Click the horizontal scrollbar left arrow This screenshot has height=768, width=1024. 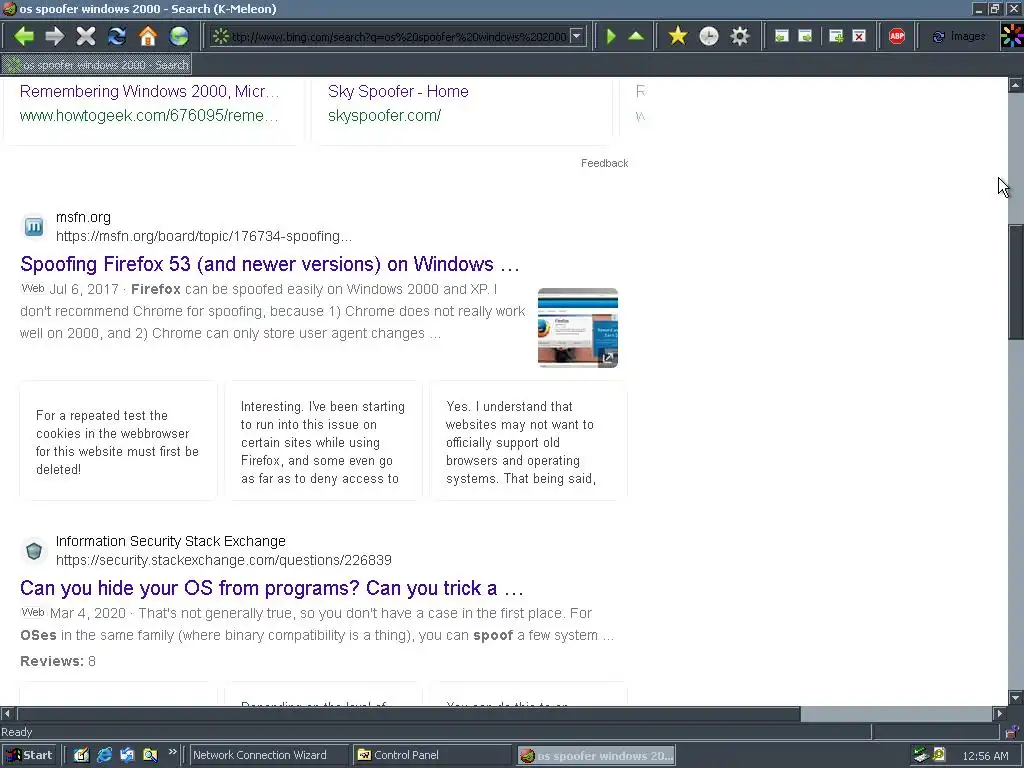coord(7,713)
